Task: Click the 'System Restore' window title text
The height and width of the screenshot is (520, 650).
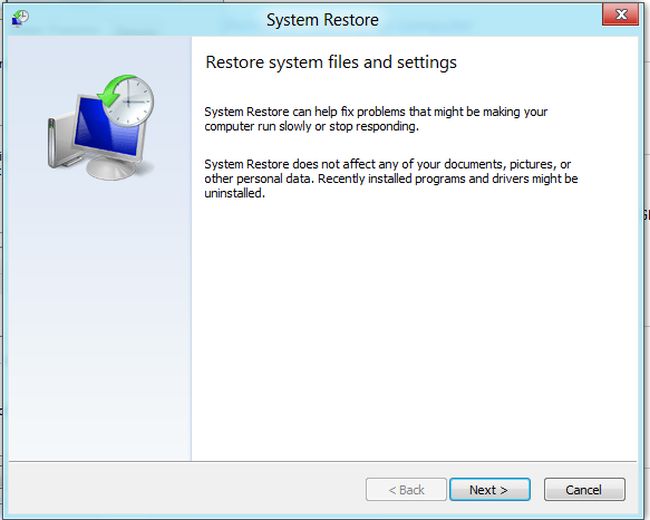Action: click(323, 20)
